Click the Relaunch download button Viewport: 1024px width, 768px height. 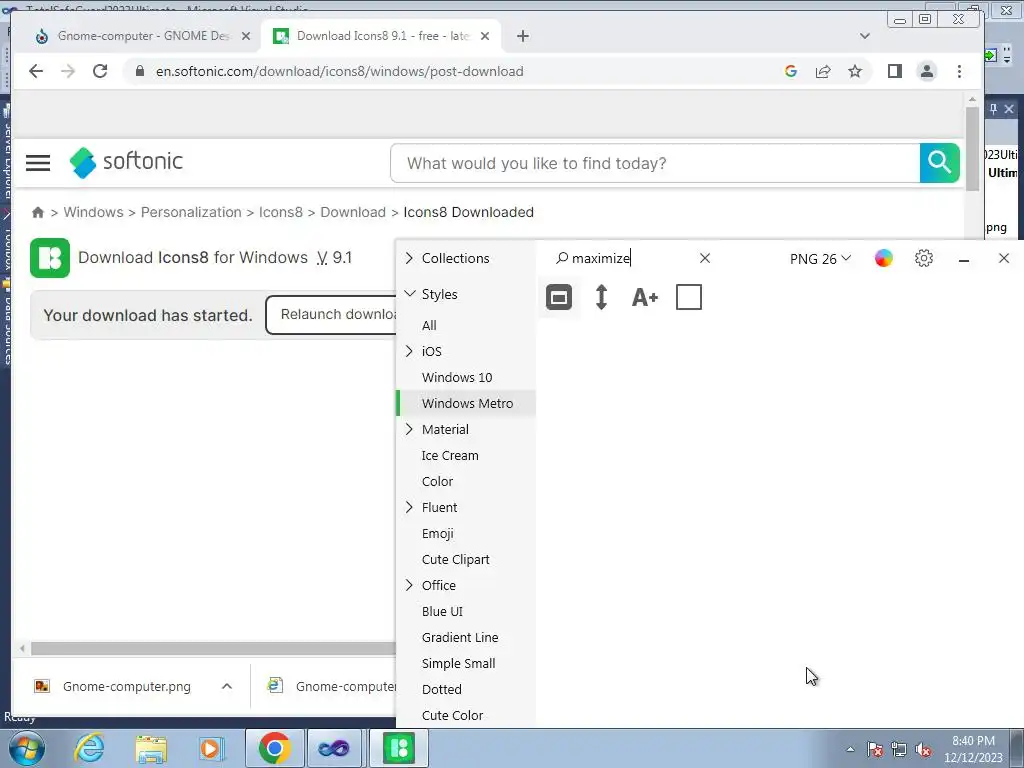pos(331,315)
